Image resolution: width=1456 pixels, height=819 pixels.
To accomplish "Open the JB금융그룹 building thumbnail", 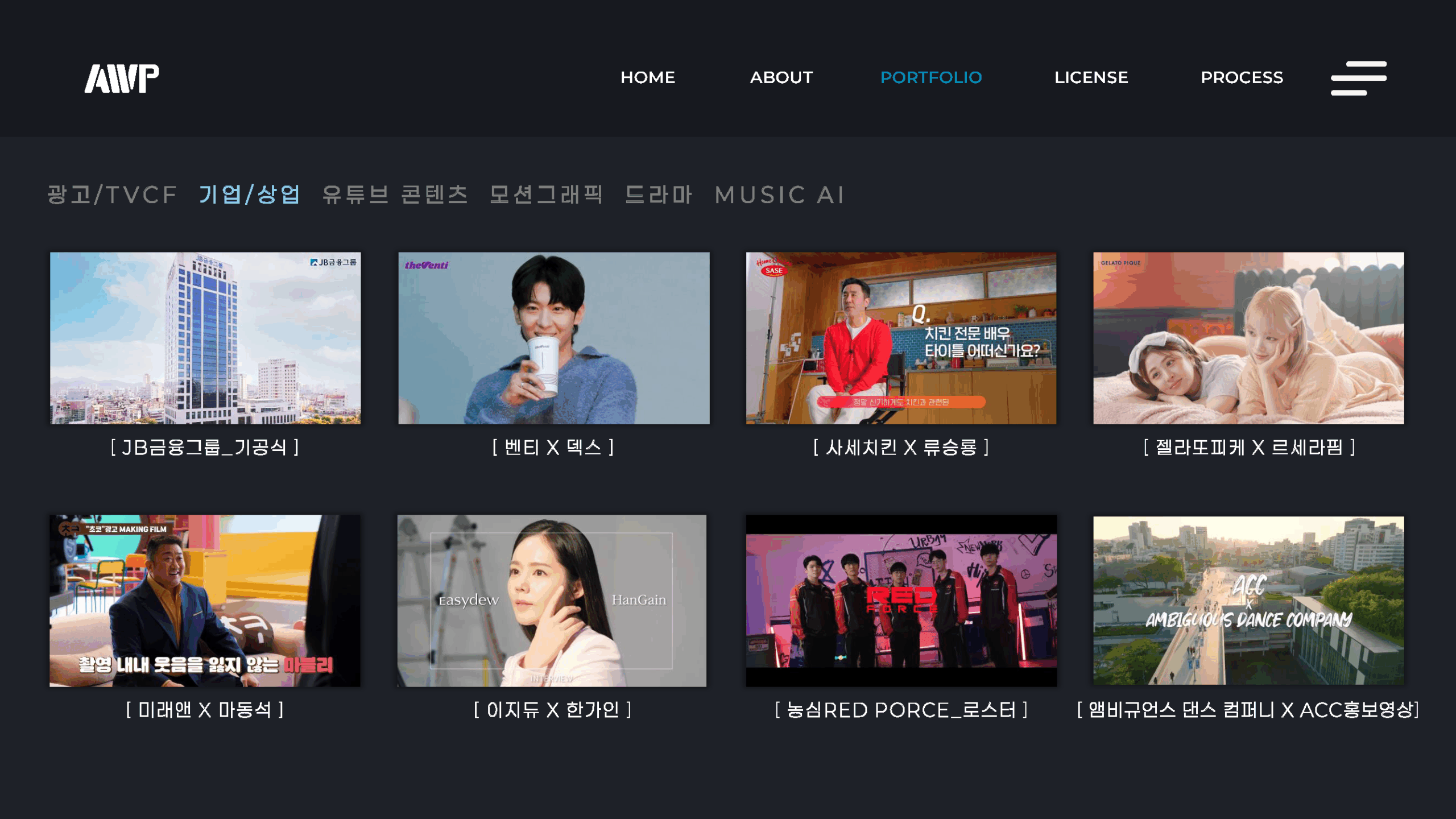I will click(x=205, y=338).
